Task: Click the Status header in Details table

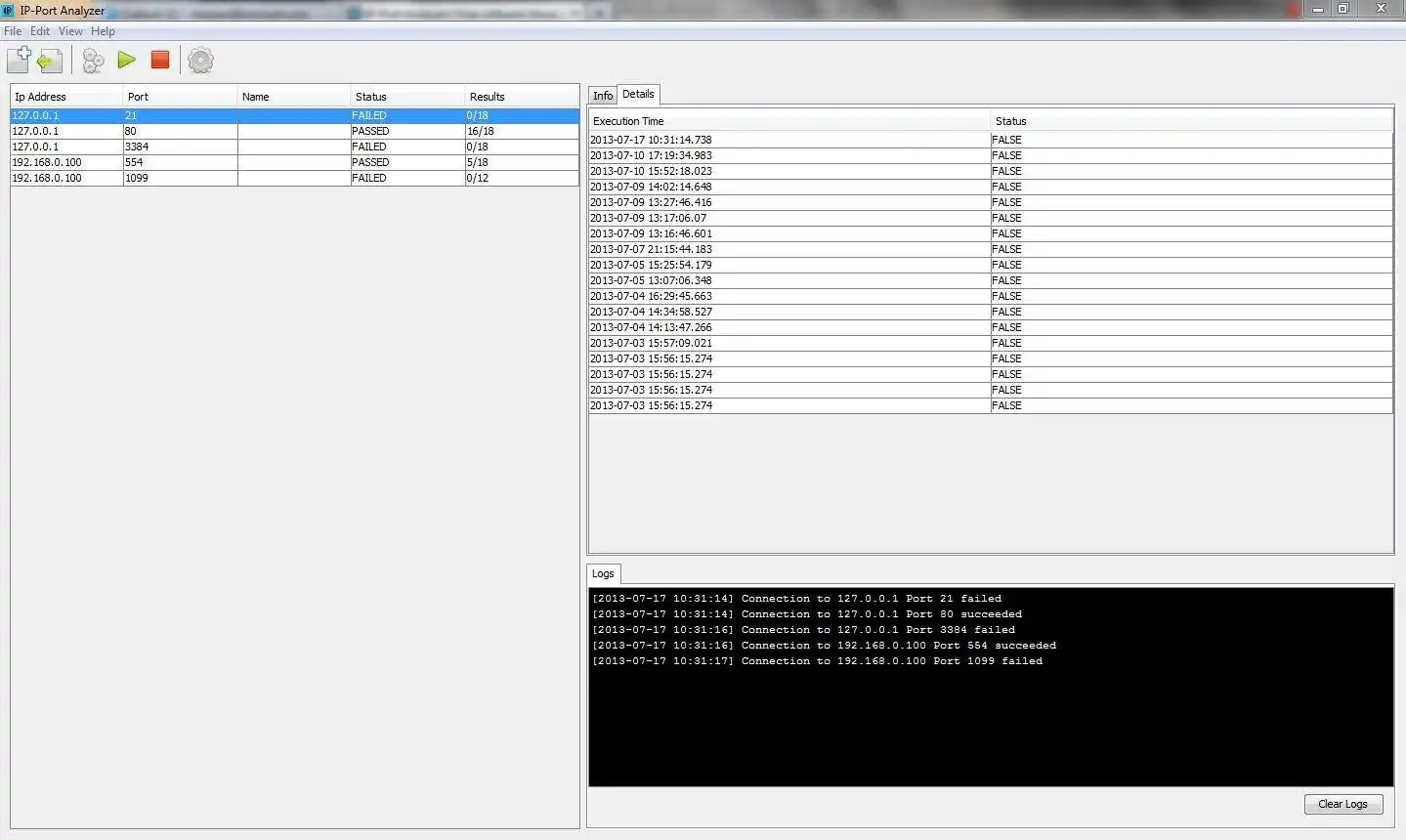Action: [1192, 121]
